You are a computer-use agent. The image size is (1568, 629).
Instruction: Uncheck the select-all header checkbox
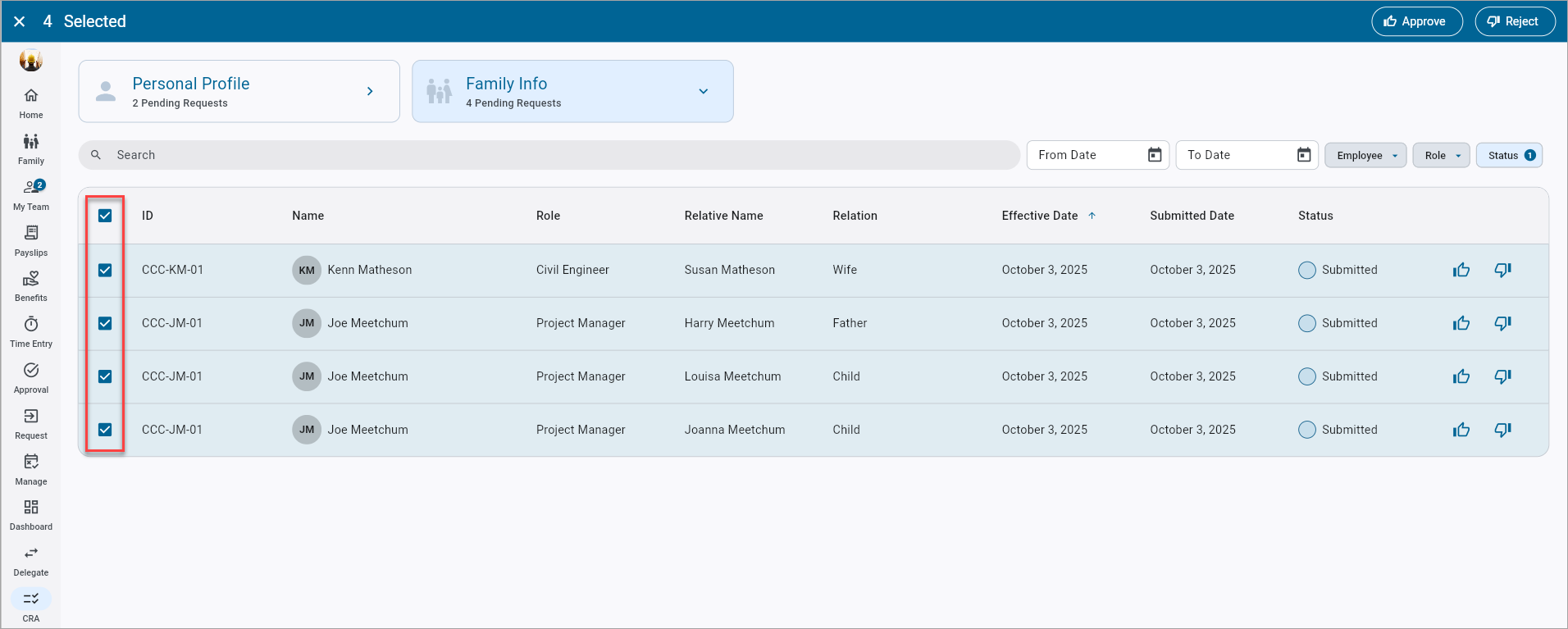[105, 216]
